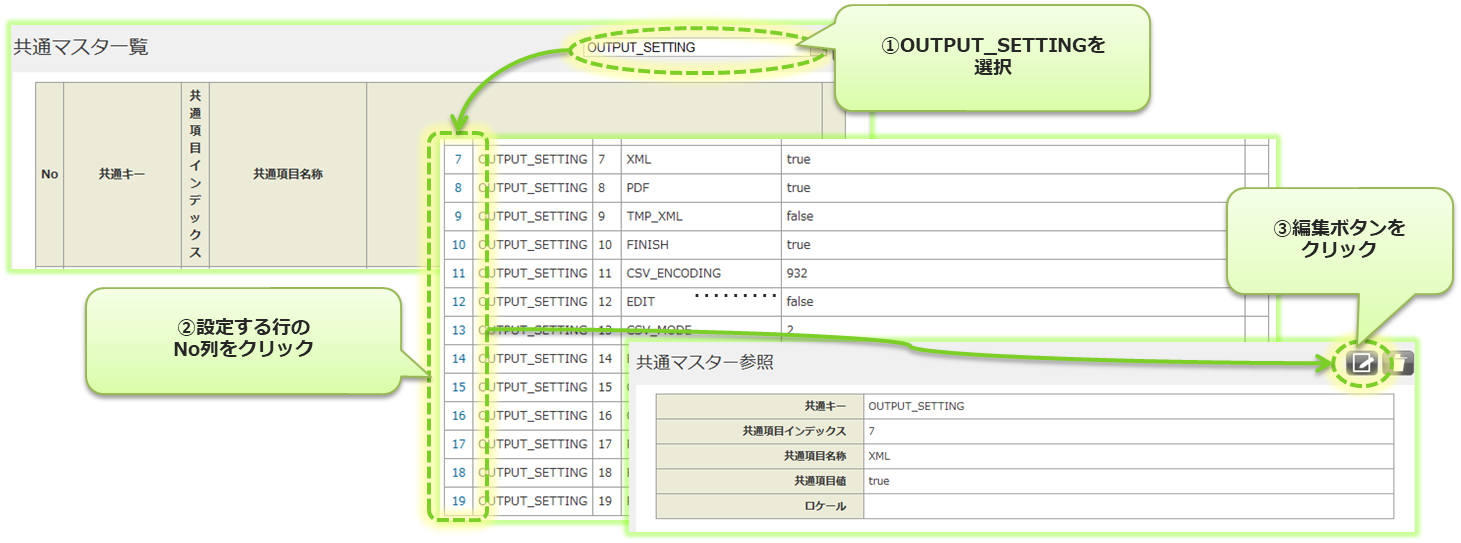Select row No 9 link

click(459, 216)
